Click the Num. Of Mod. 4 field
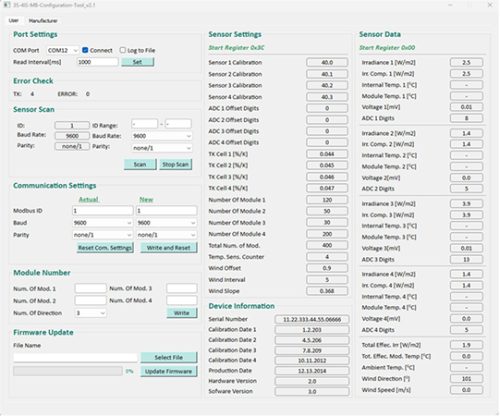 point(182,300)
